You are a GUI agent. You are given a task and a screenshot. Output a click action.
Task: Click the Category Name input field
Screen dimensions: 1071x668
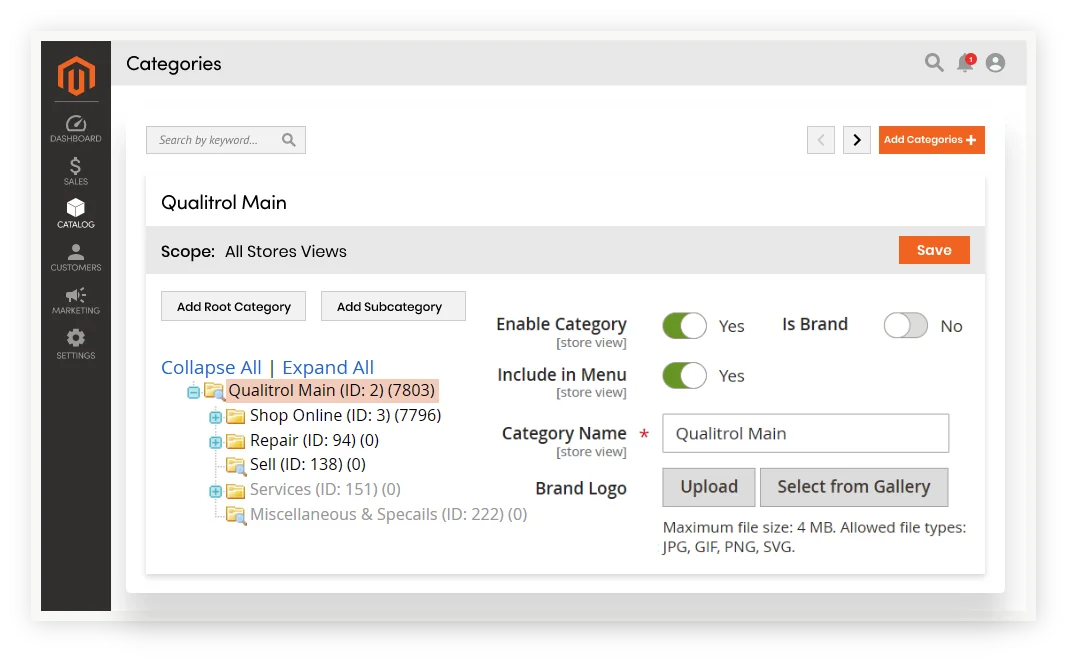(805, 433)
